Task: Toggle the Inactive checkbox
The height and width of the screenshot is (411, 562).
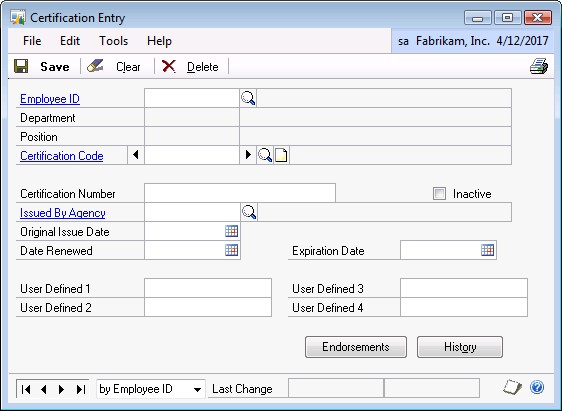Action: tap(439, 193)
